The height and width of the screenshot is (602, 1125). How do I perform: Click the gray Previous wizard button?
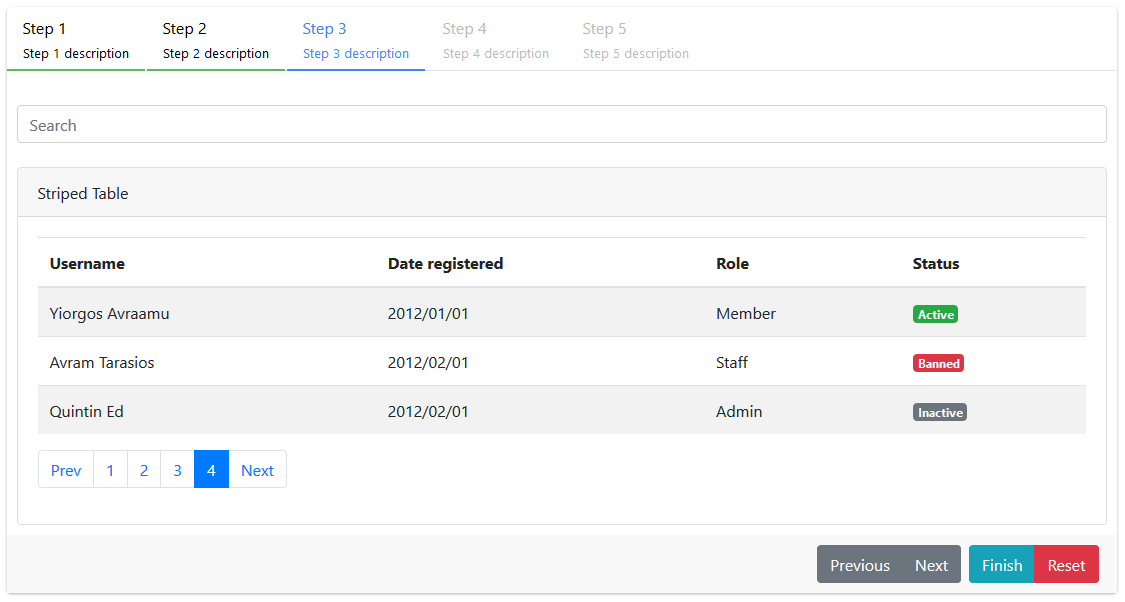coord(860,565)
